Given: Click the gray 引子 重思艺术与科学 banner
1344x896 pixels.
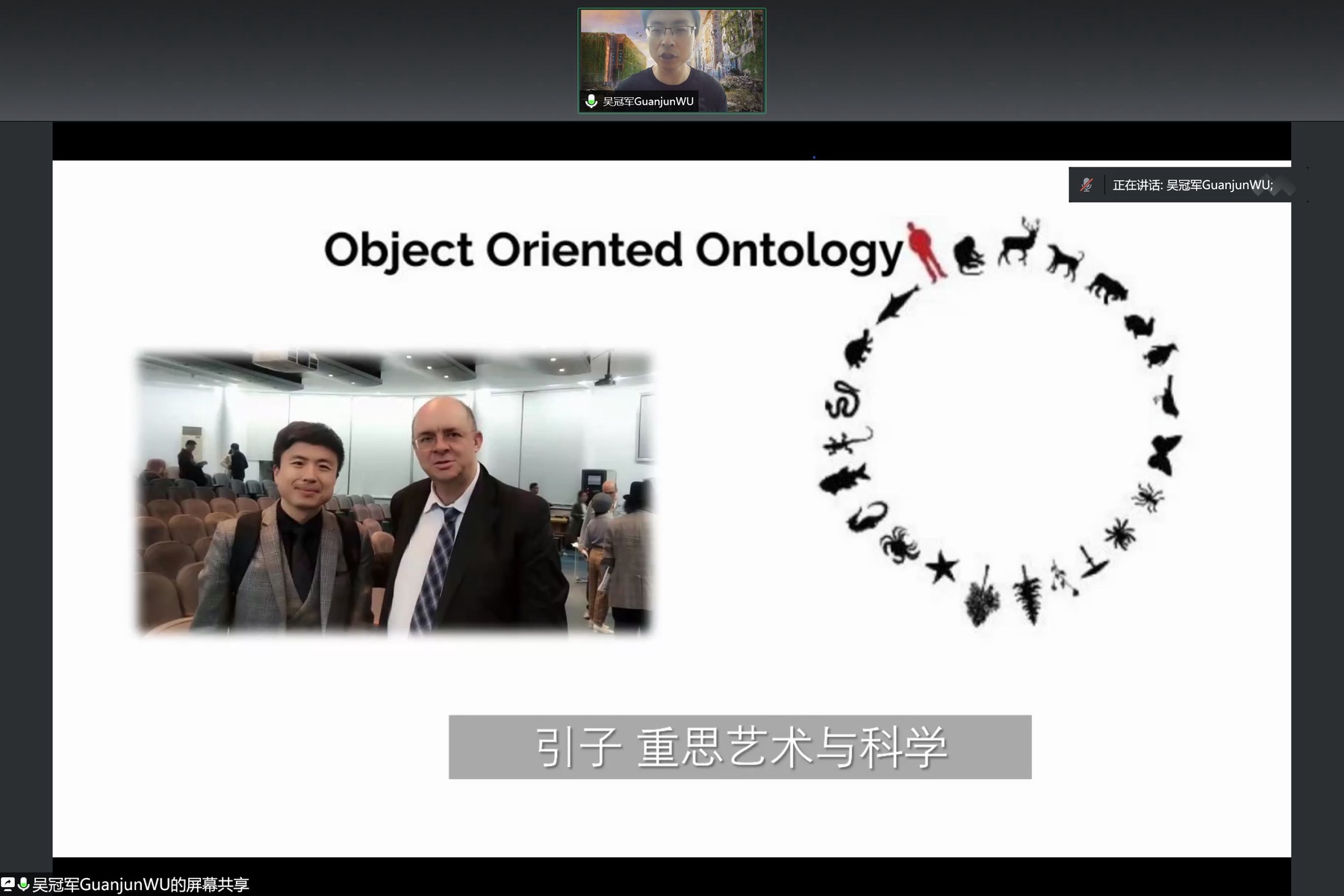Looking at the screenshot, I should pyautogui.click(x=739, y=747).
